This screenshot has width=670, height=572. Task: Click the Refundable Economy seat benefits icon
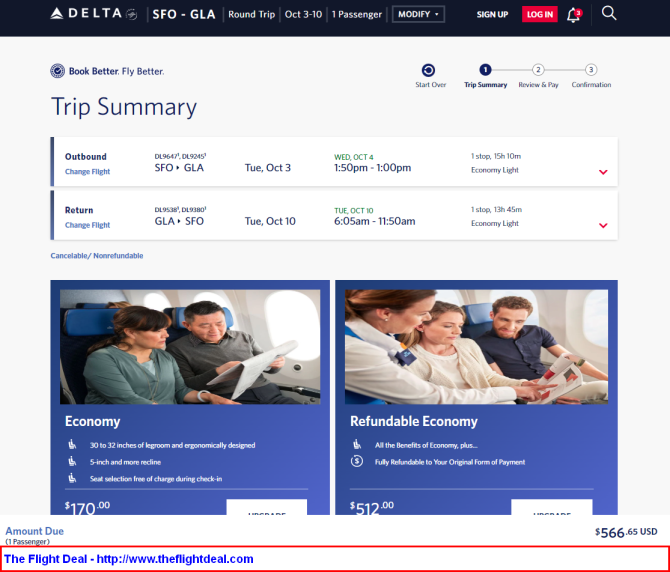(357, 445)
